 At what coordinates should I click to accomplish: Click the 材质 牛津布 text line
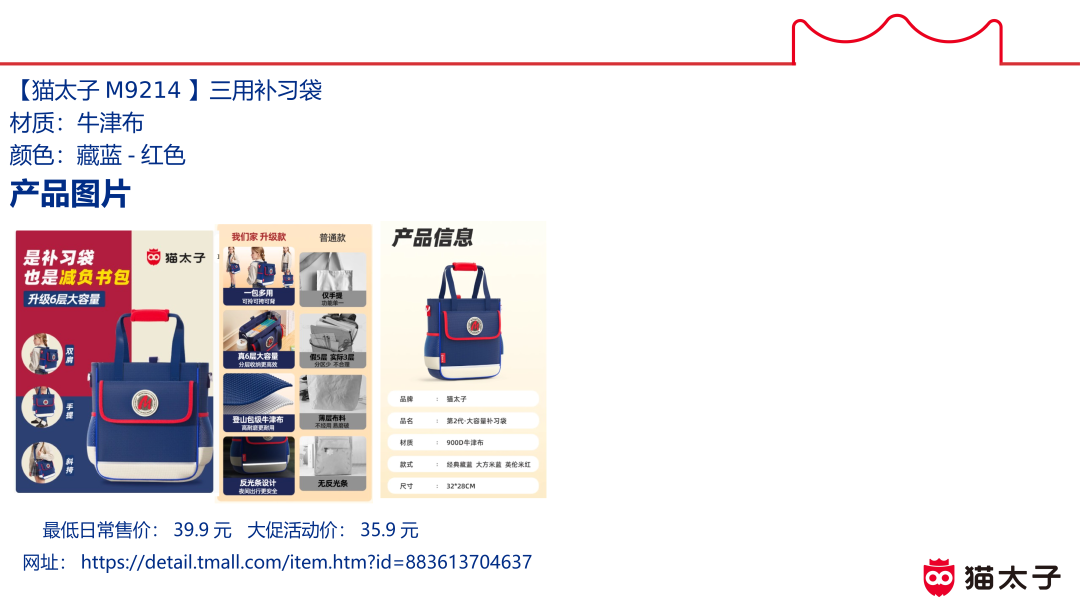click(76, 123)
